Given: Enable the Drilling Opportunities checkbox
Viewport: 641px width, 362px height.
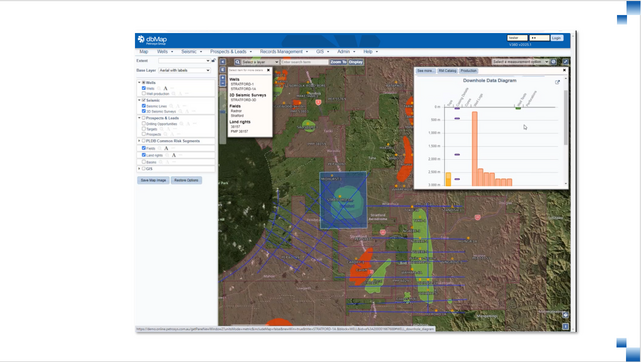Looking at the screenshot, I should click(144, 123).
